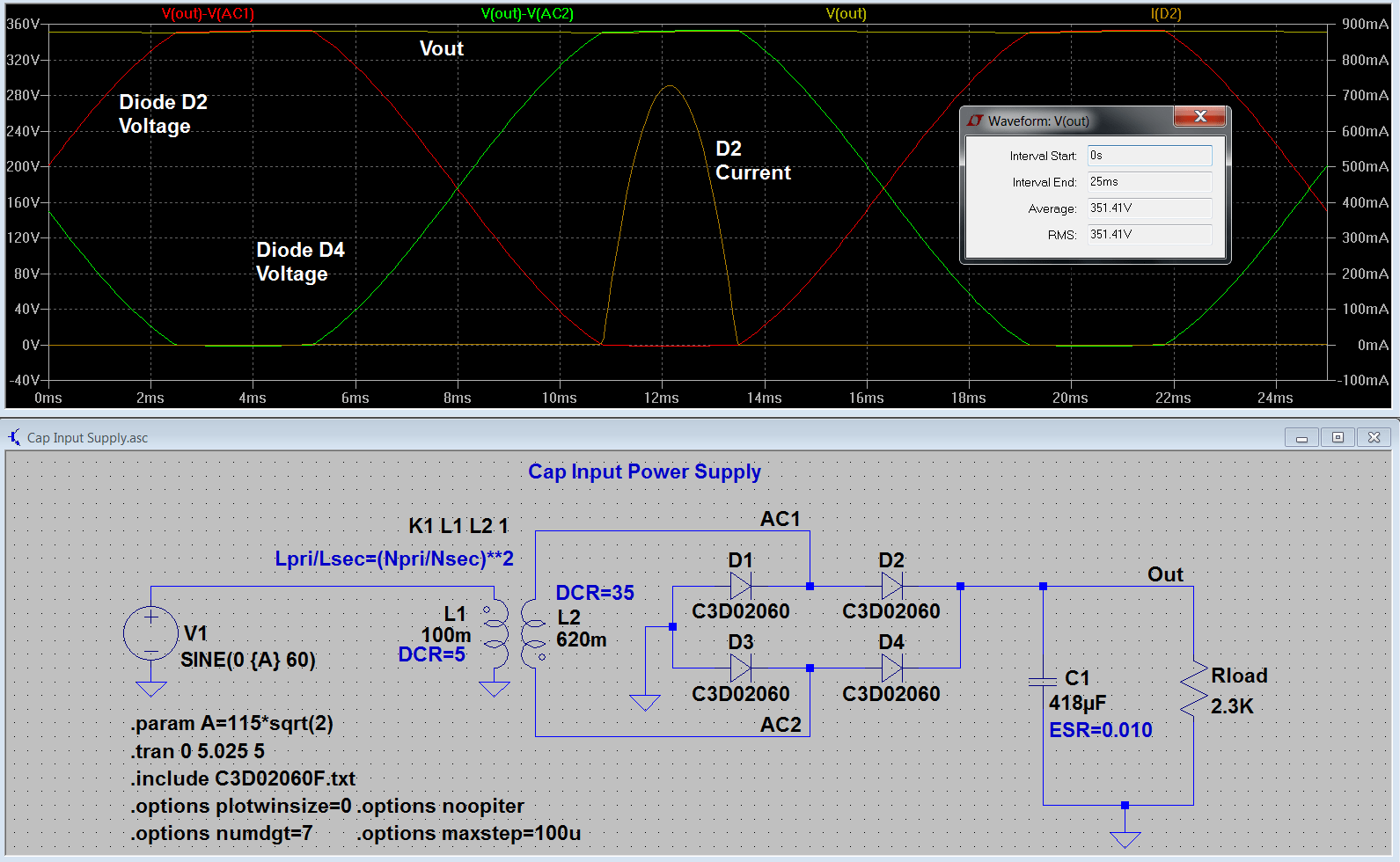Click the SINE(0 {A} 60) source value
The height and width of the screenshot is (862, 1400).
[x=248, y=660]
